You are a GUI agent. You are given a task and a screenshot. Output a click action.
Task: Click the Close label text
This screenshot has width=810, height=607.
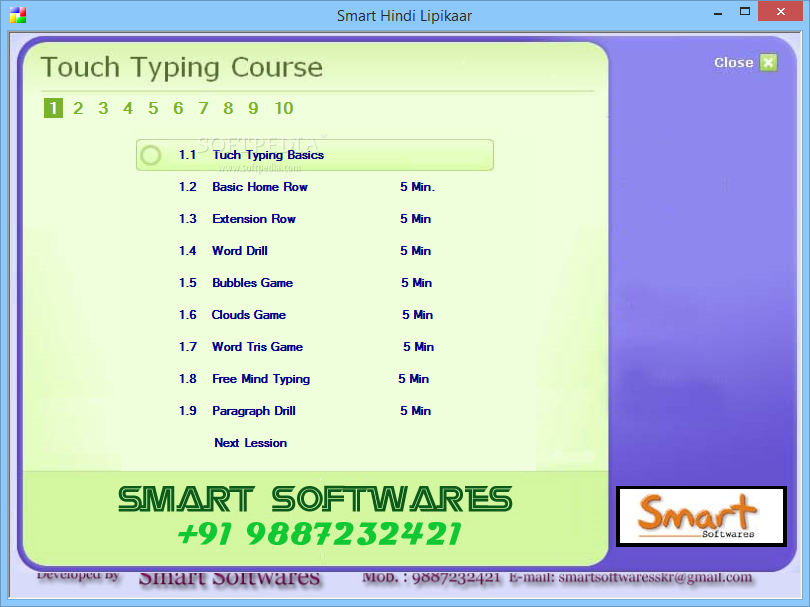(734, 63)
